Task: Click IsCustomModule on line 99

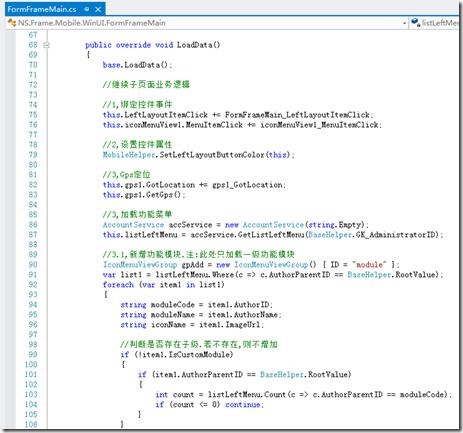Action: pyautogui.click(x=199, y=355)
